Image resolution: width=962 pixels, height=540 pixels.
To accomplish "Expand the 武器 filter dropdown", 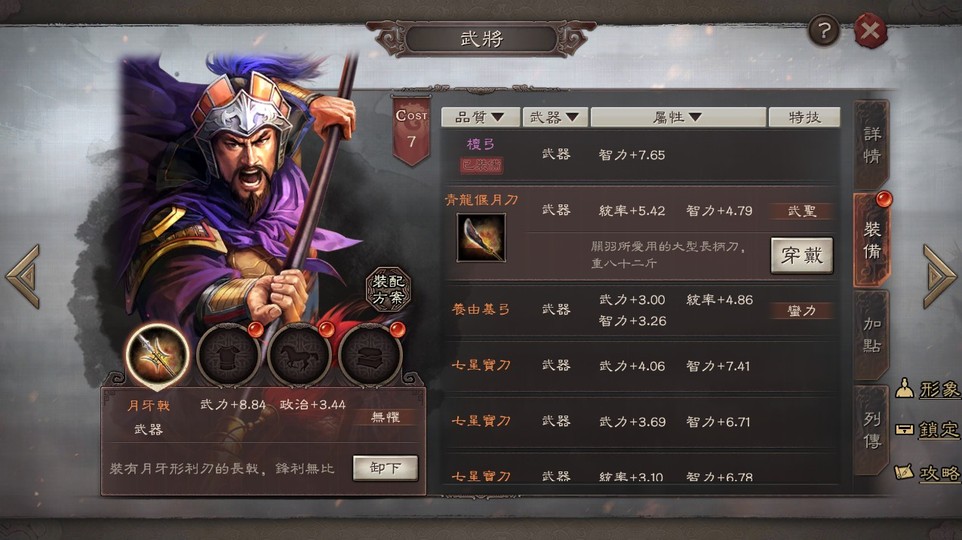I will pyautogui.click(x=555, y=117).
